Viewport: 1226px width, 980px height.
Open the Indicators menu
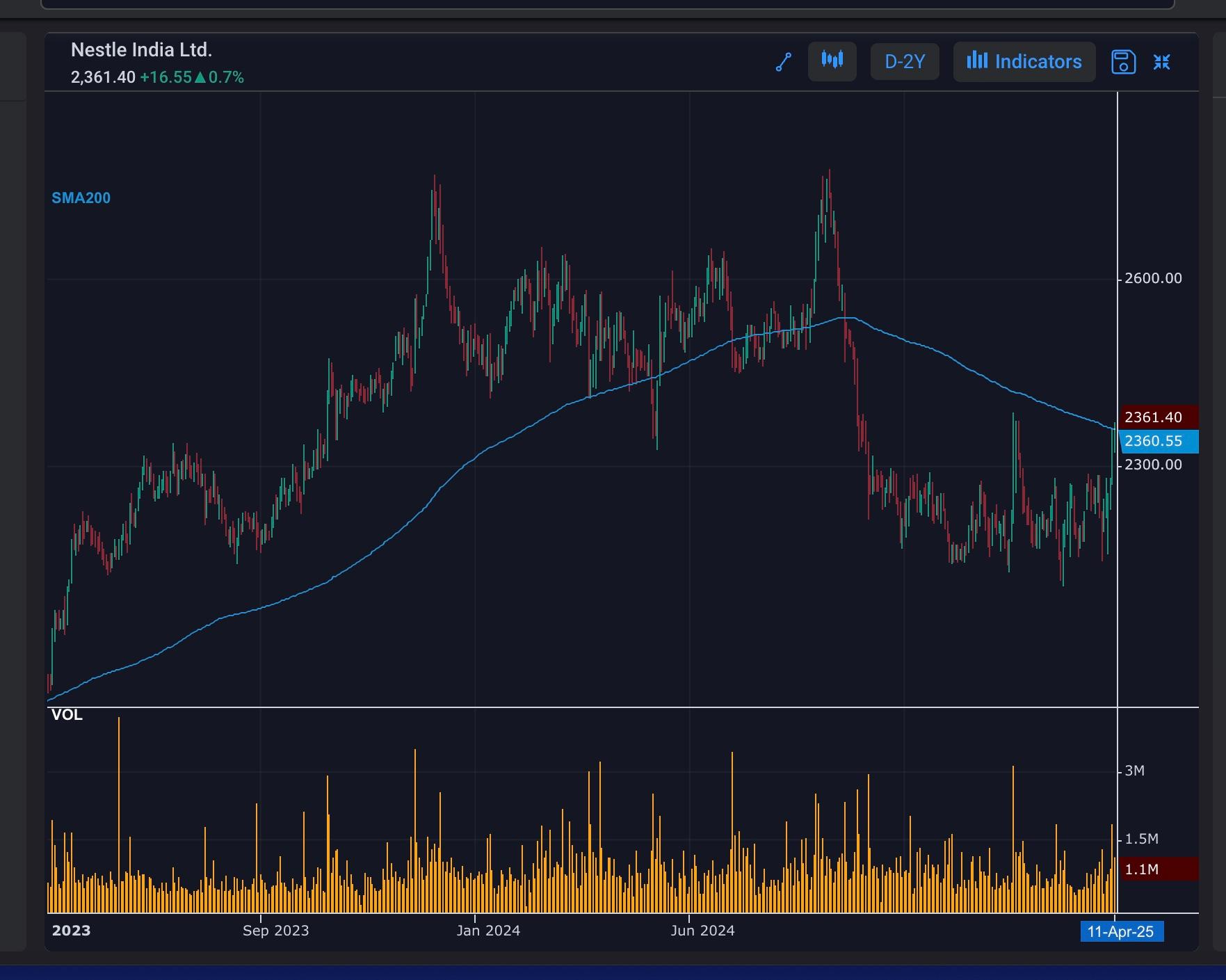click(1024, 62)
